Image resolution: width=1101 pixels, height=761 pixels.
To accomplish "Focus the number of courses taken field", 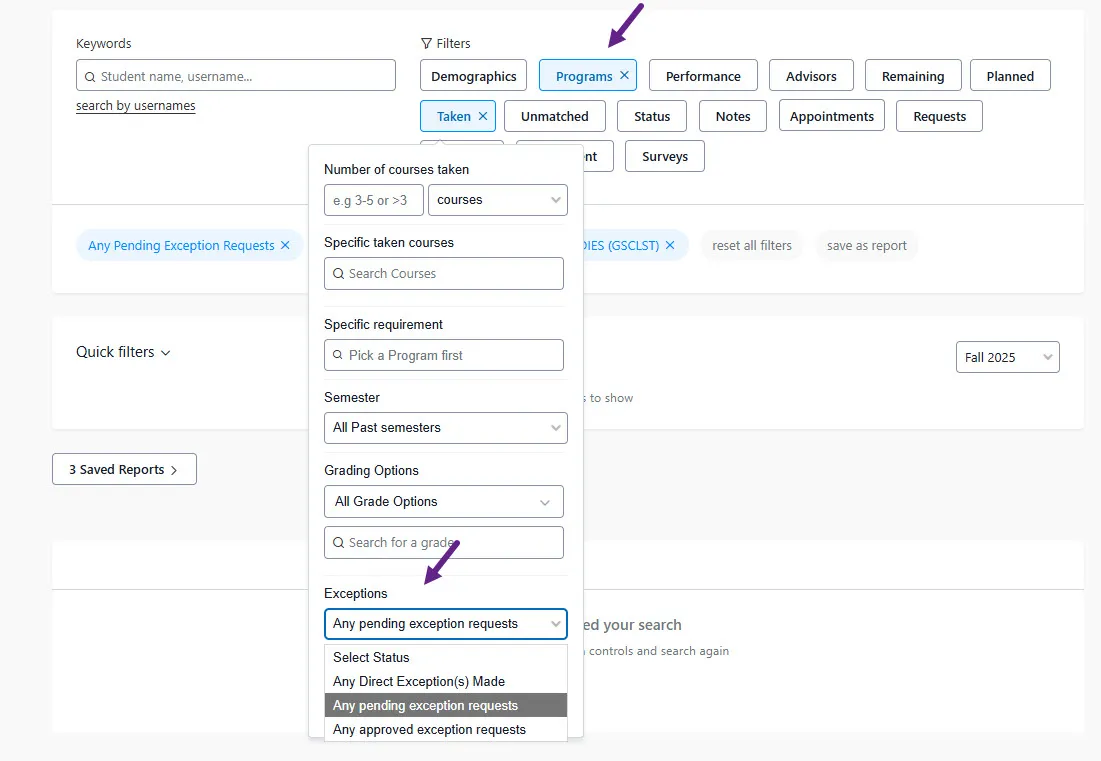I will coord(374,199).
